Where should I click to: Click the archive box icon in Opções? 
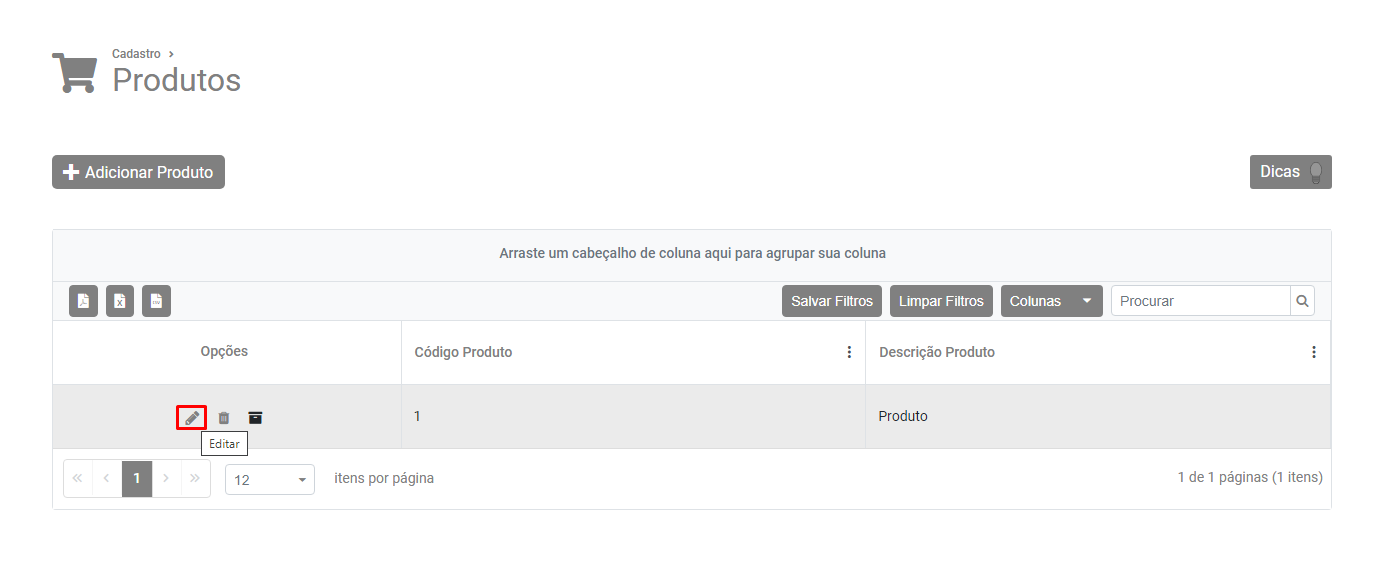coord(255,417)
